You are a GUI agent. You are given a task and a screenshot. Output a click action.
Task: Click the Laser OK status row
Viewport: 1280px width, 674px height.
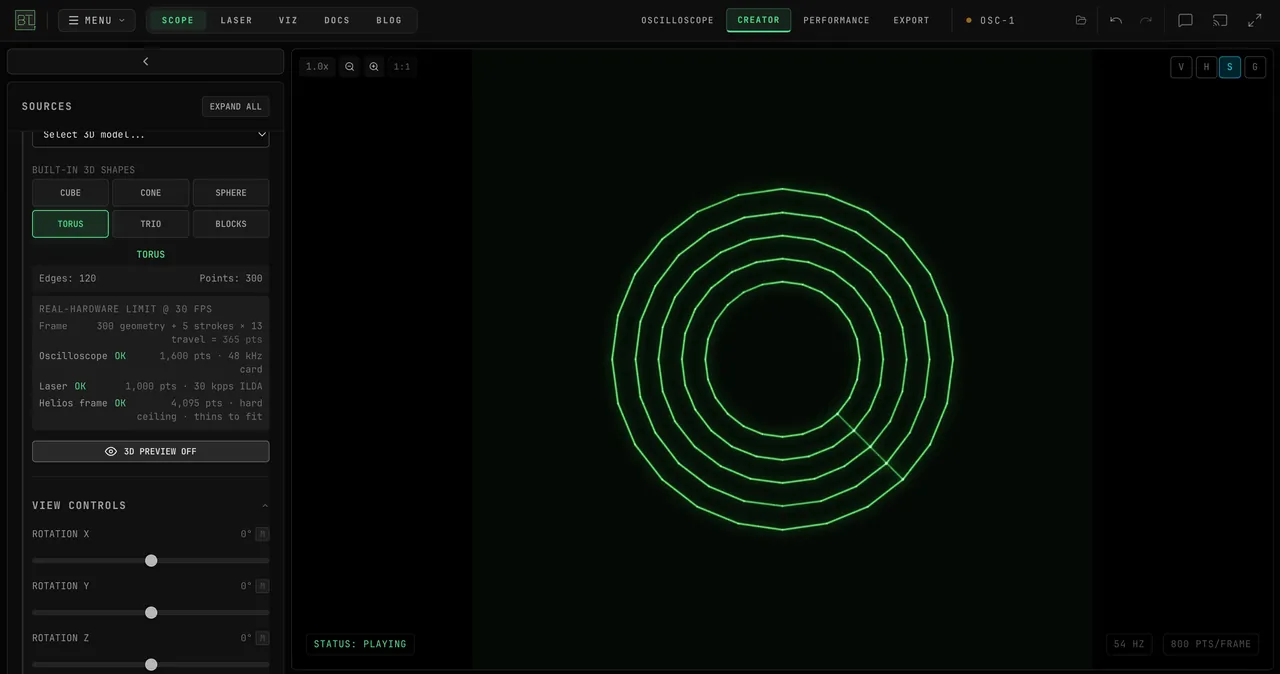click(151, 386)
